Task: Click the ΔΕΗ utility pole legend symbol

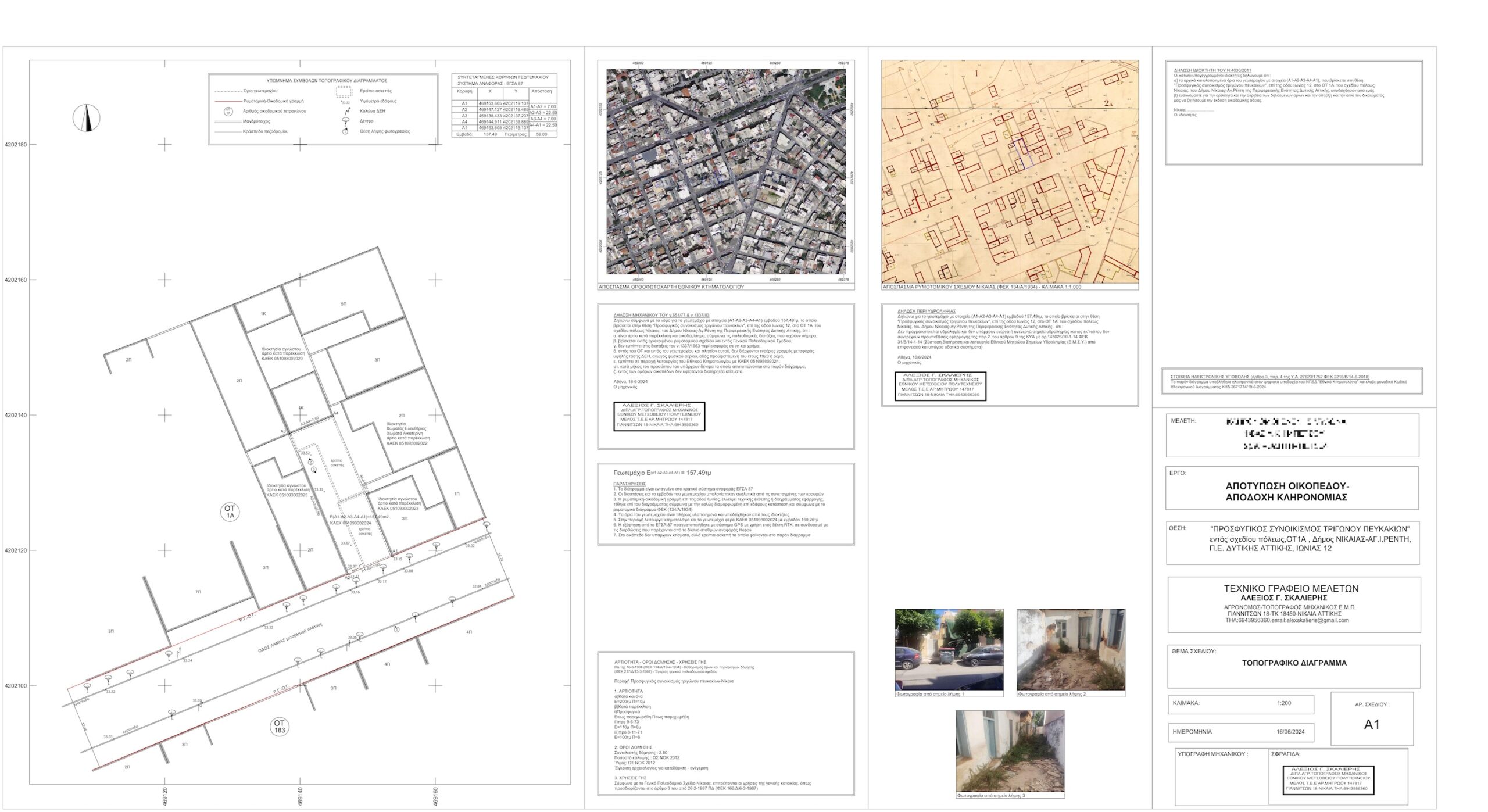Action: click(x=346, y=110)
